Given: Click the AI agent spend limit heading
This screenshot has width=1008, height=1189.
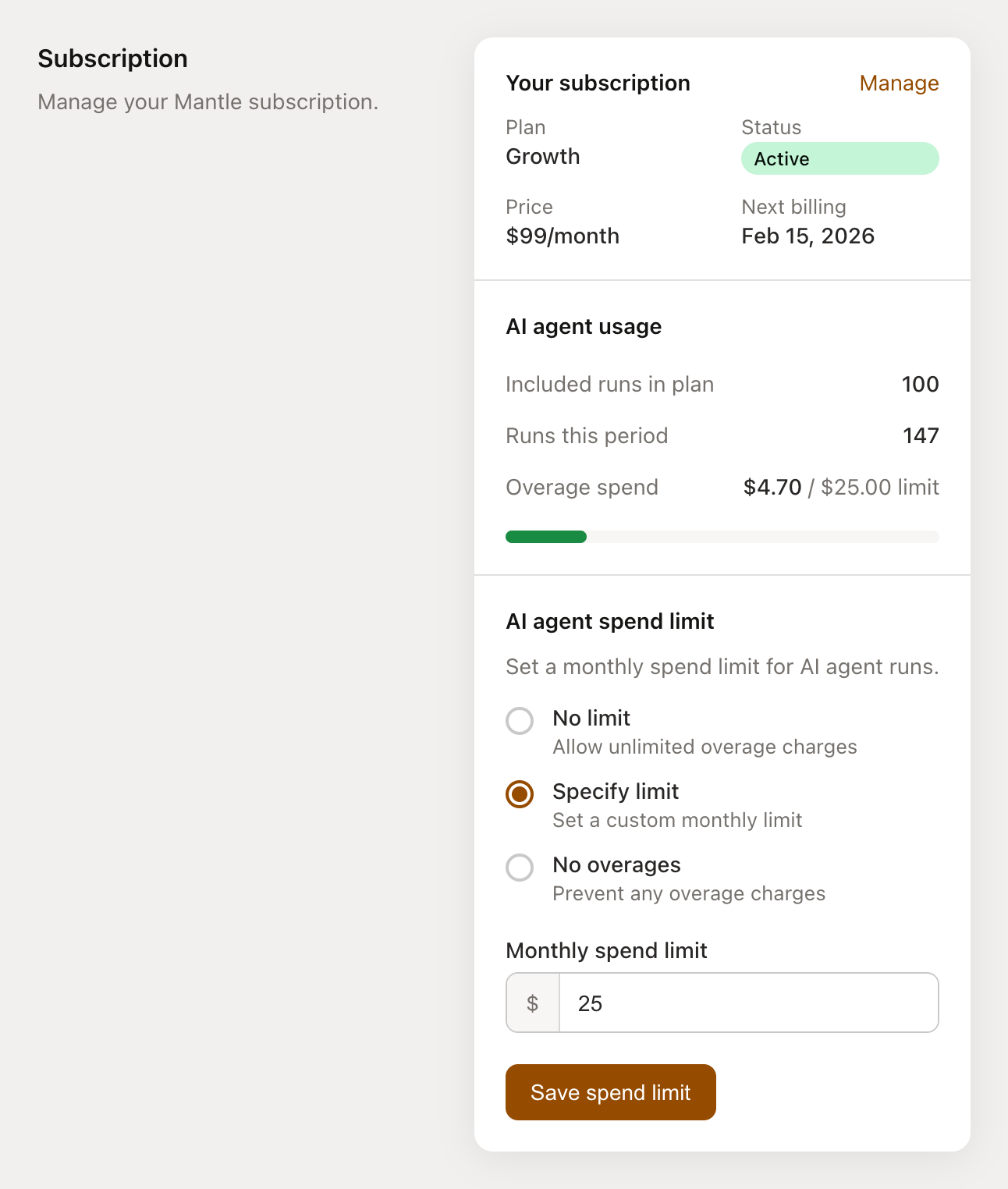Looking at the screenshot, I should coord(610,621).
